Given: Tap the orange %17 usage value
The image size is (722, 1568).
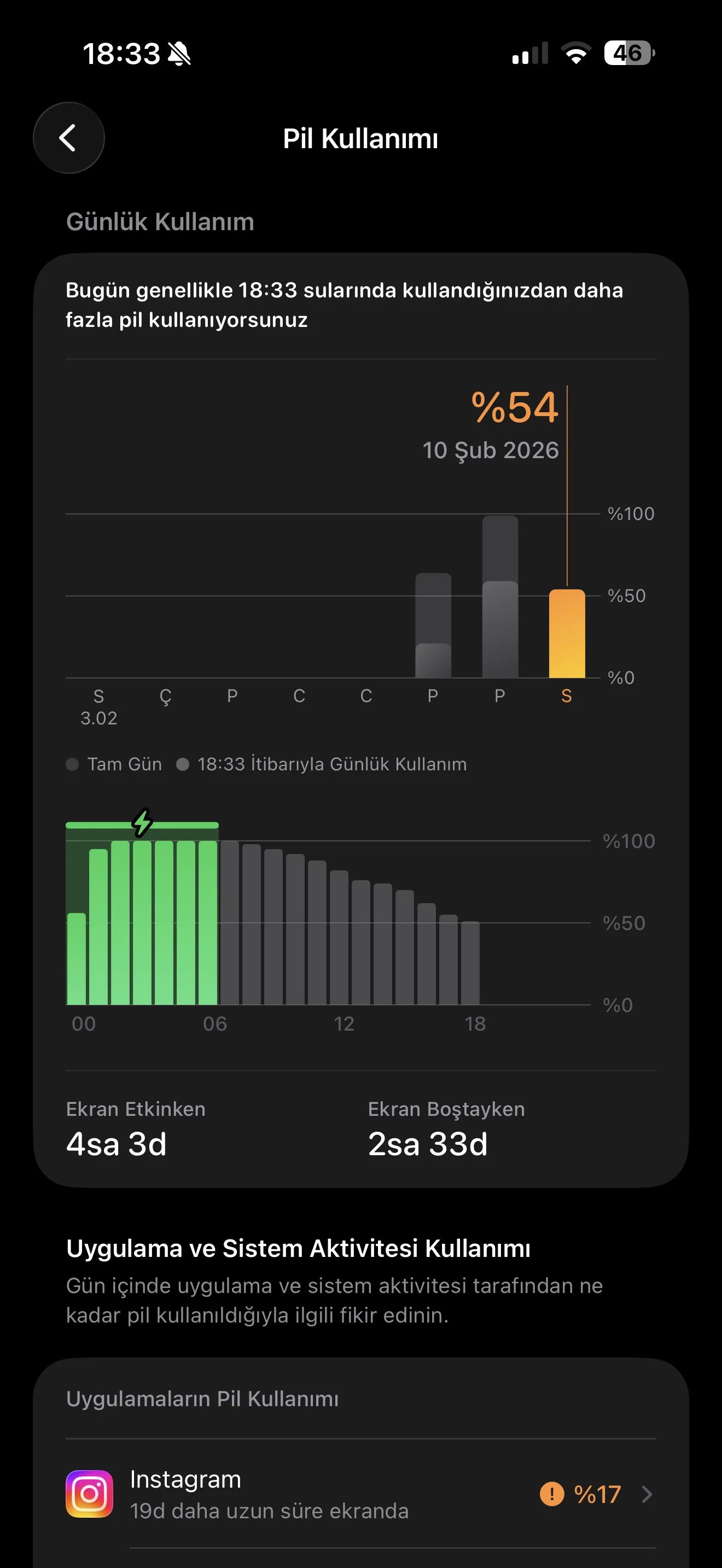Looking at the screenshot, I should (x=597, y=1494).
